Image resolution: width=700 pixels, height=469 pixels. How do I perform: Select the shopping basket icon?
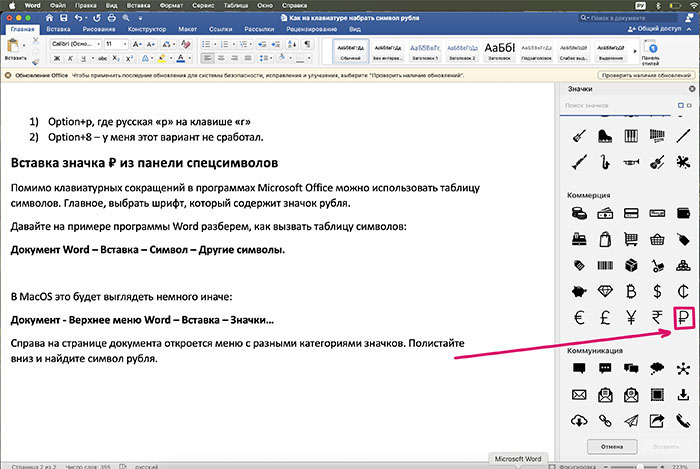[x=657, y=240]
